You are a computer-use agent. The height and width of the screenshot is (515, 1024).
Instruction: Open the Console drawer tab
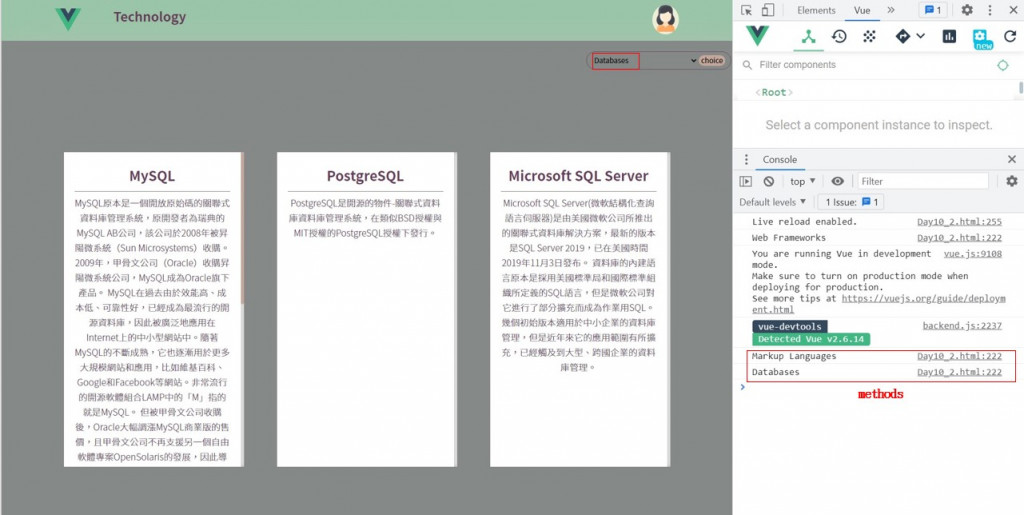780,159
